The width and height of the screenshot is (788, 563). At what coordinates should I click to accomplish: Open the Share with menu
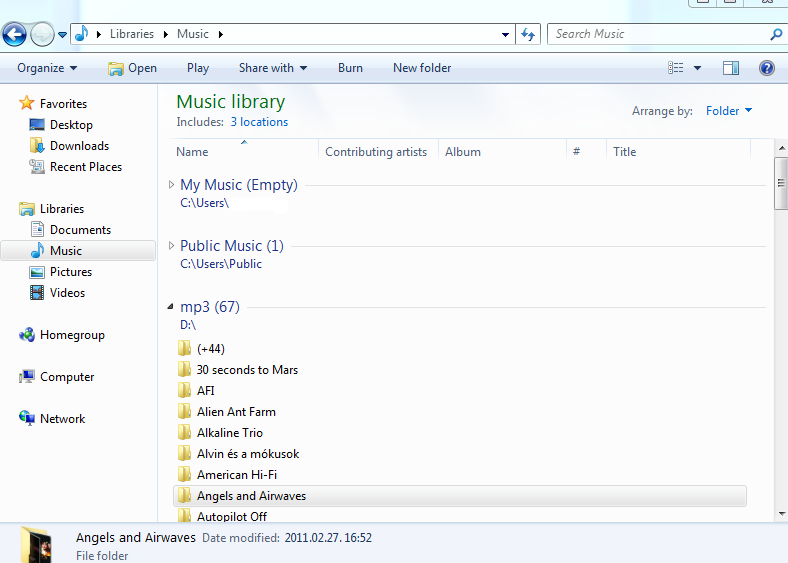[x=273, y=68]
